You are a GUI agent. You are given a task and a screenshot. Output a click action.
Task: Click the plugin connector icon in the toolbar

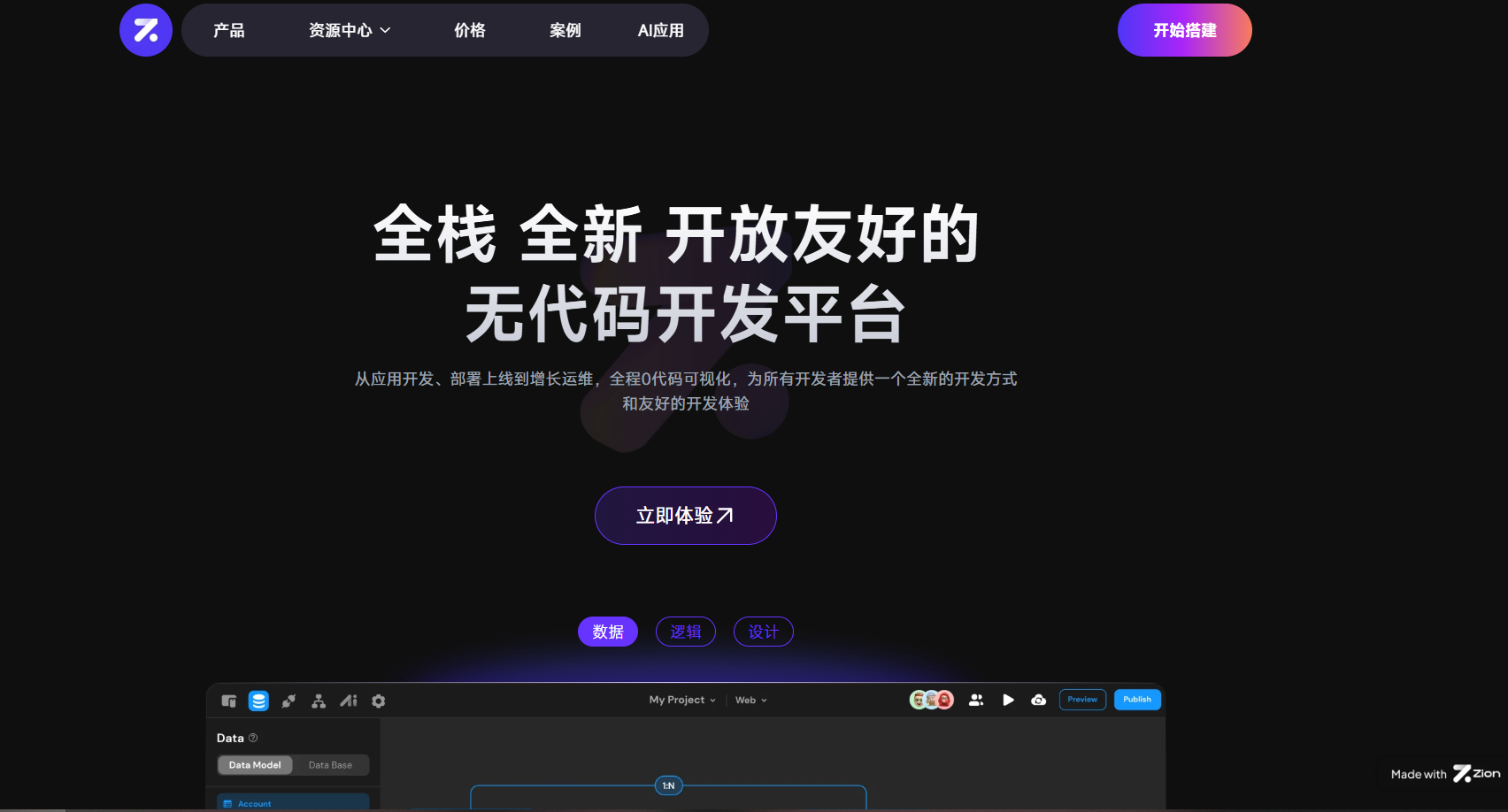click(288, 700)
